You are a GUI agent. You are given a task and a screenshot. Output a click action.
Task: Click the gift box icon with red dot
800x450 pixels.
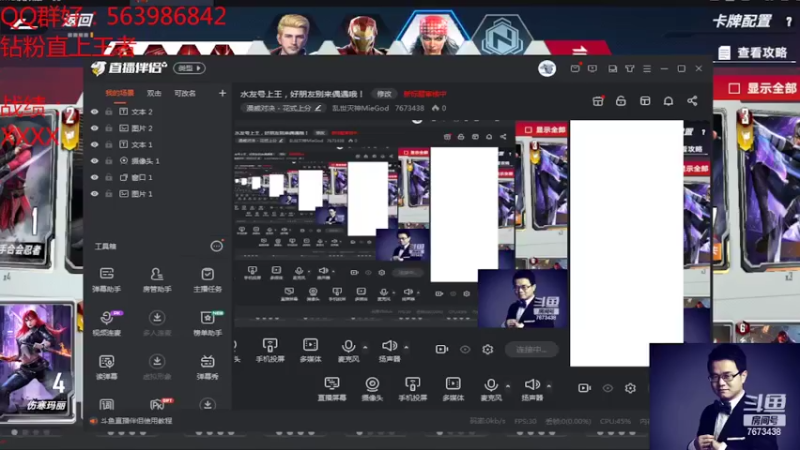click(598, 101)
